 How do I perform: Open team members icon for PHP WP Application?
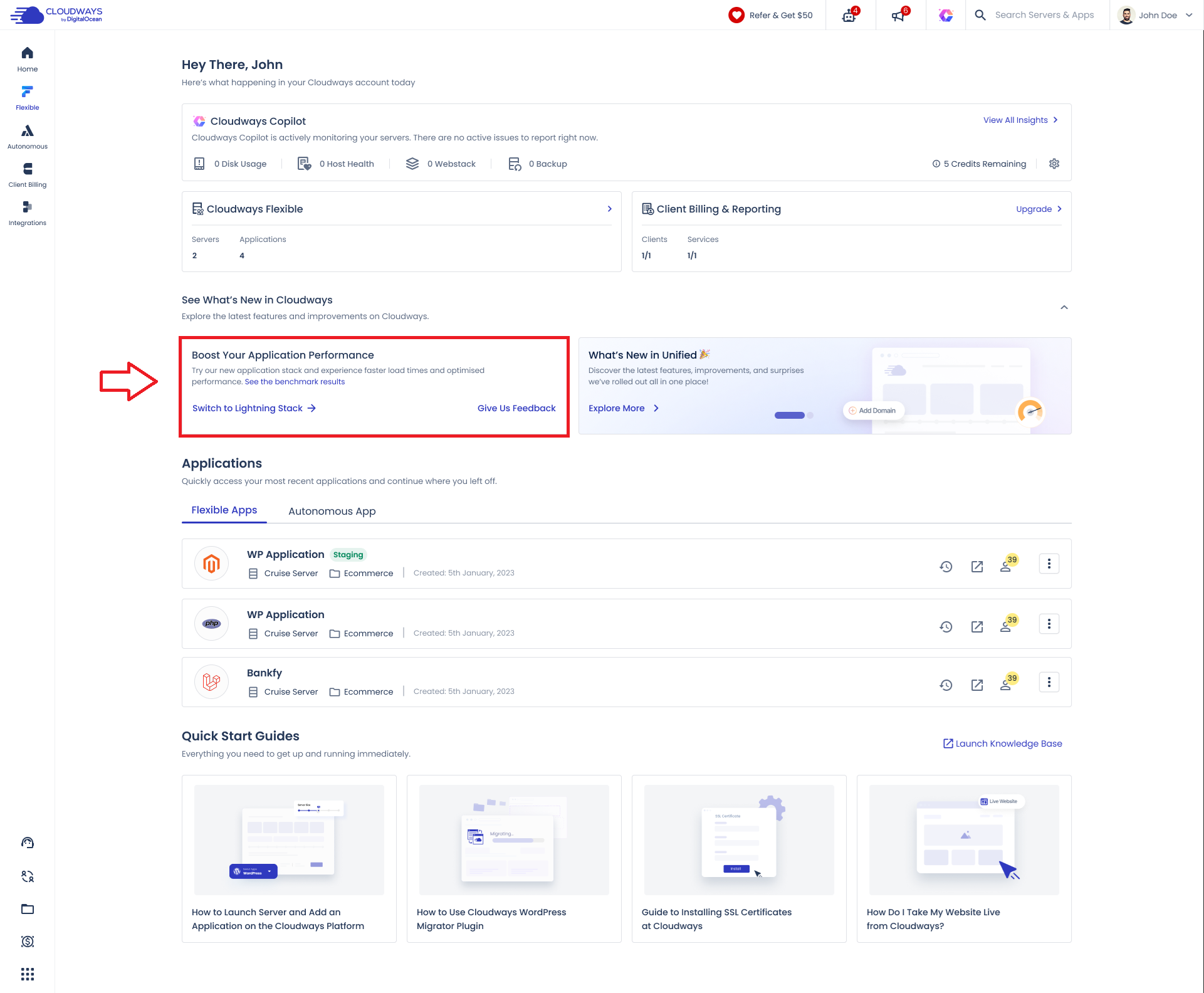(1008, 624)
